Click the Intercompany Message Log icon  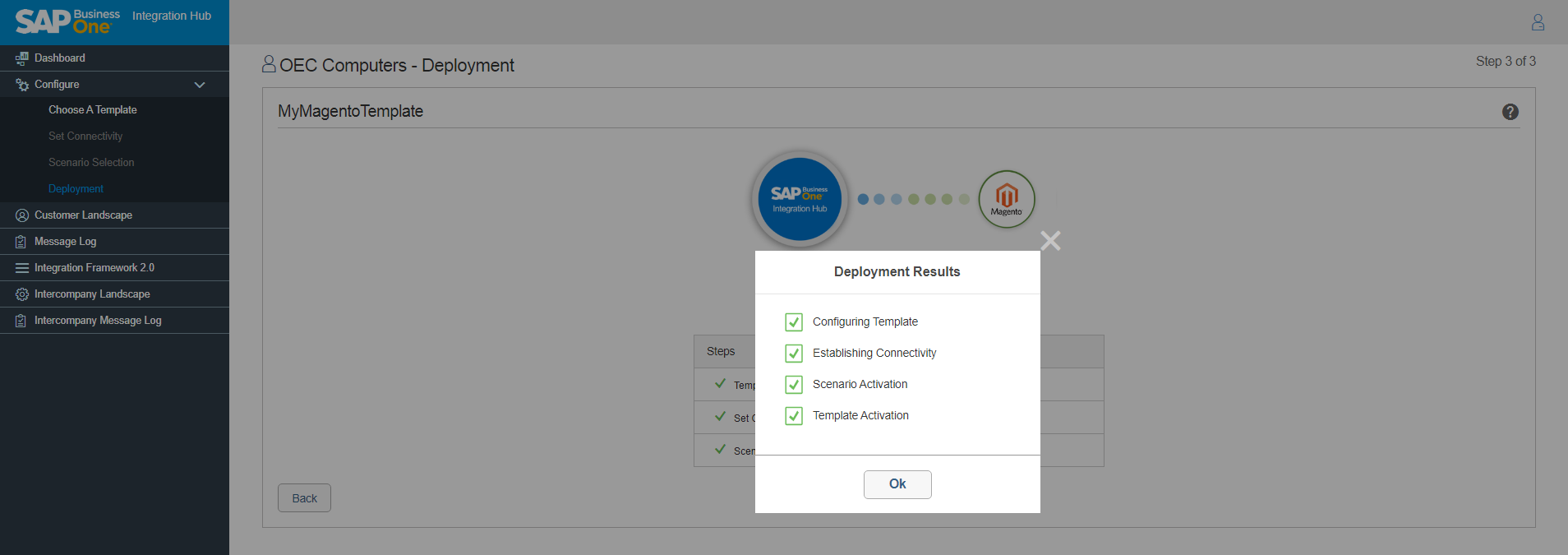click(x=21, y=321)
